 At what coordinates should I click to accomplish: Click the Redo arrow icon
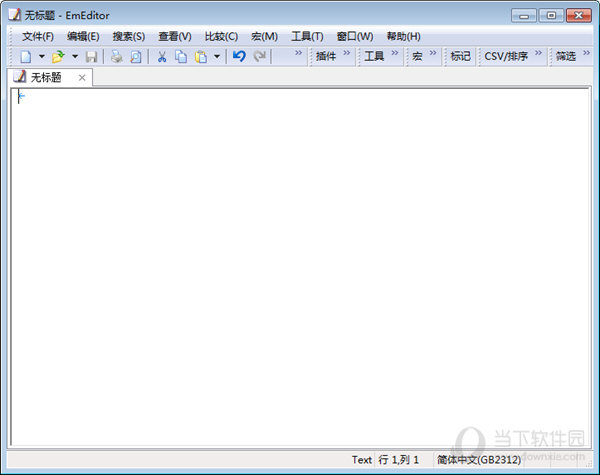[x=260, y=56]
